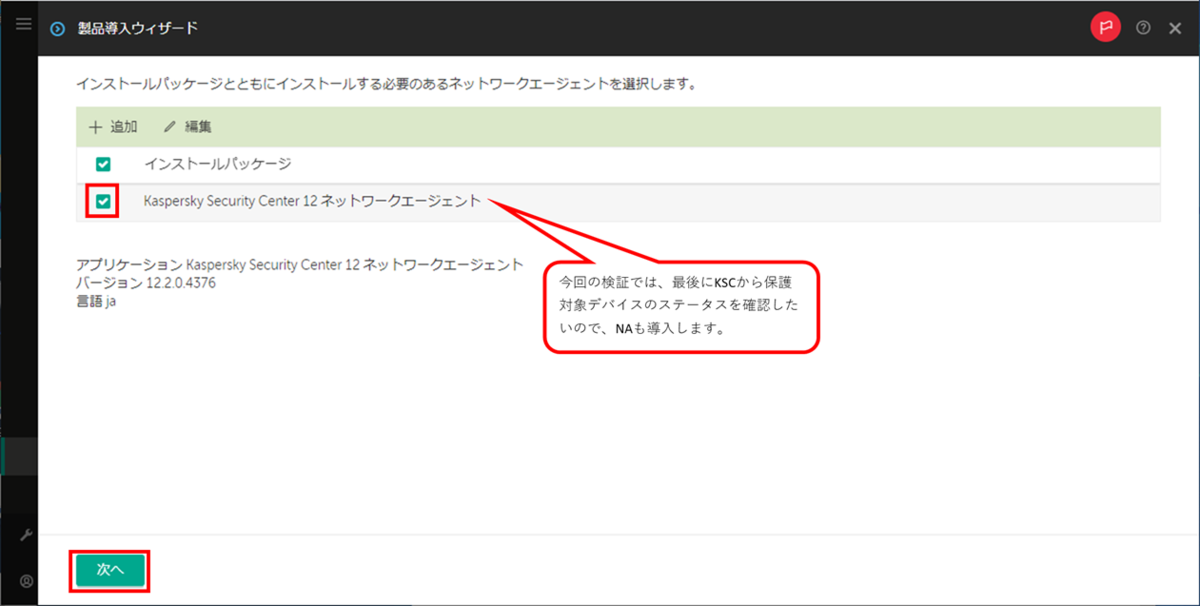Click the plus icon next to 追加

tap(95, 127)
